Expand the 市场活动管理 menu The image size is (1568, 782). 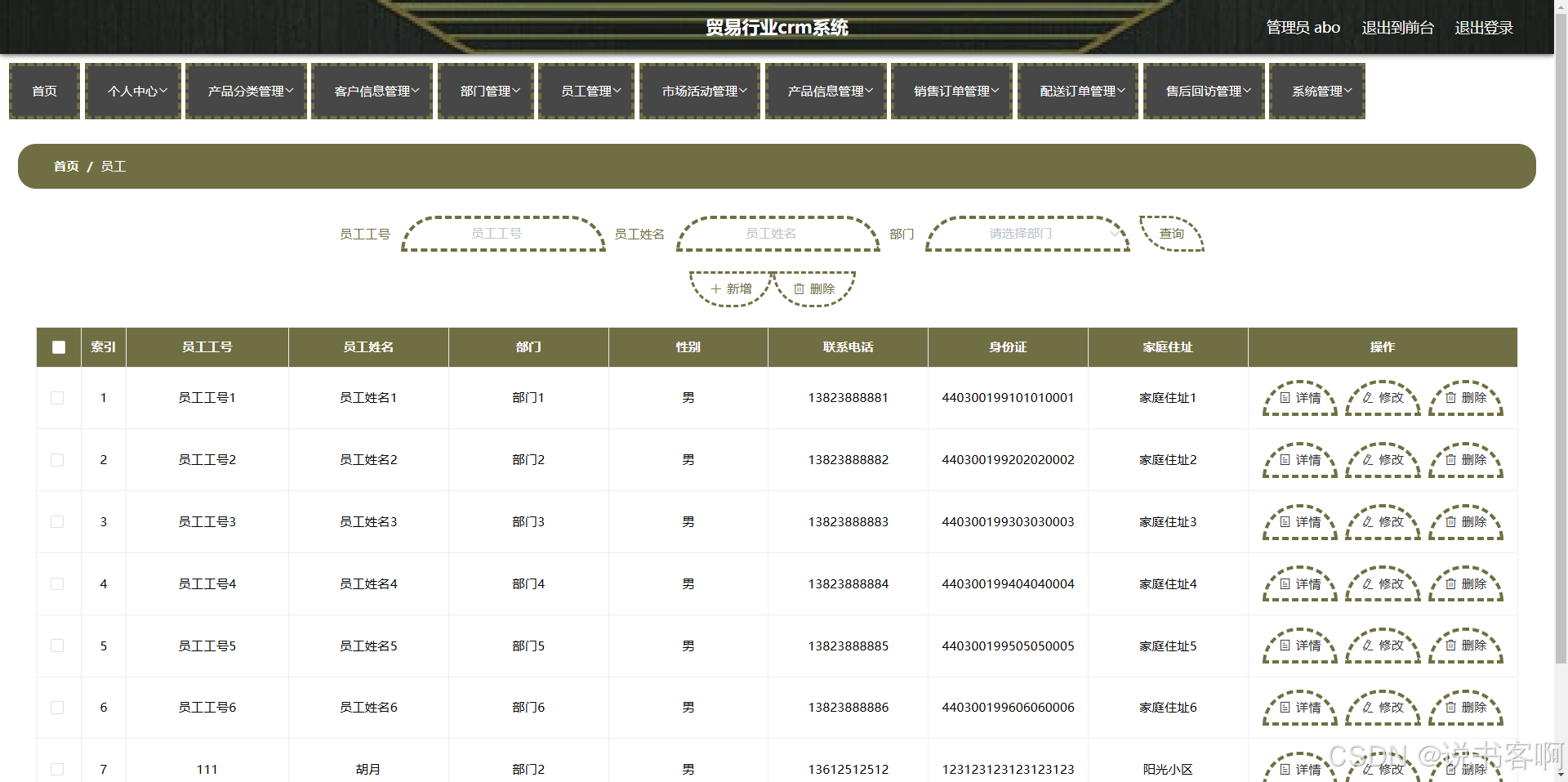(x=700, y=92)
